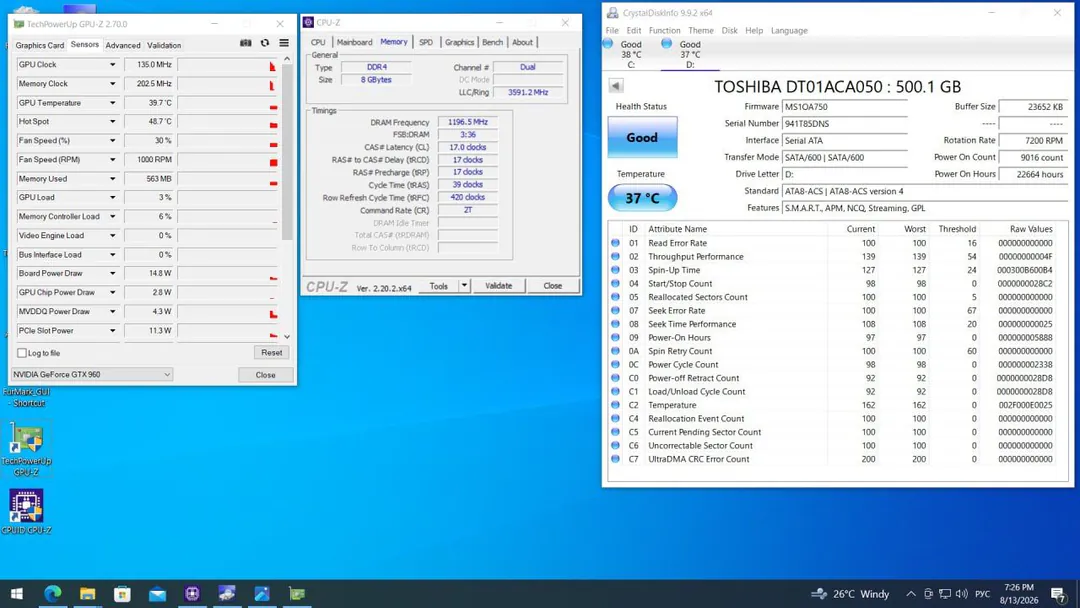Click the Good health status button
The height and width of the screenshot is (608, 1080).
(x=642, y=138)
